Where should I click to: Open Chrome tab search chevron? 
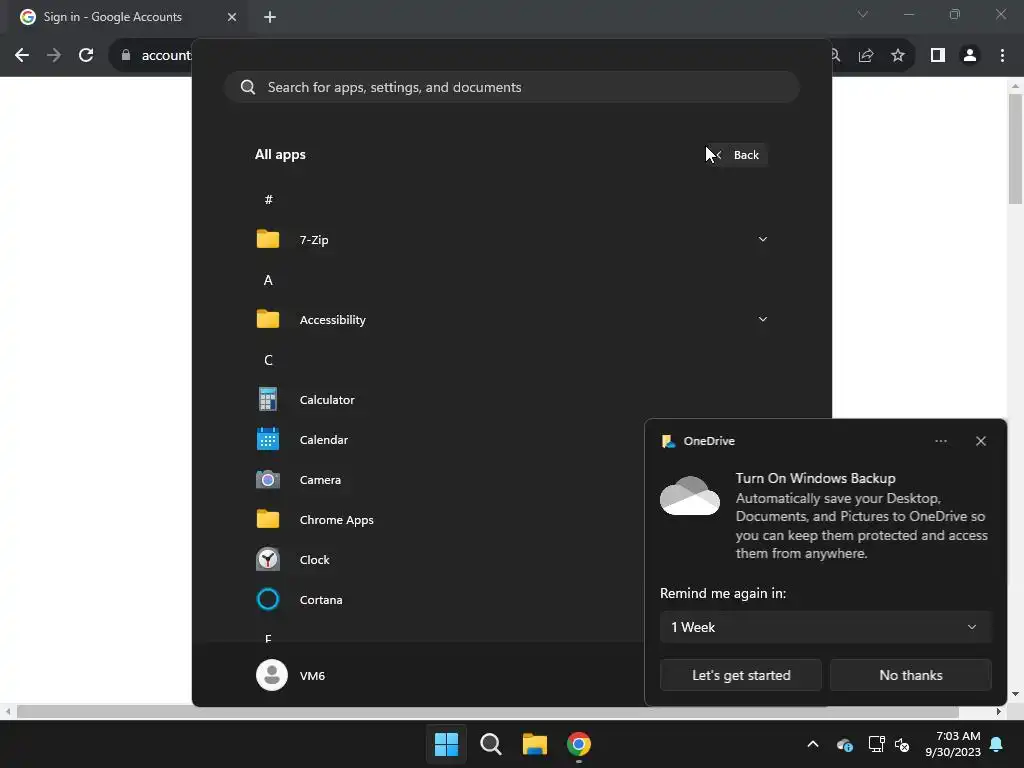(863, 14)
